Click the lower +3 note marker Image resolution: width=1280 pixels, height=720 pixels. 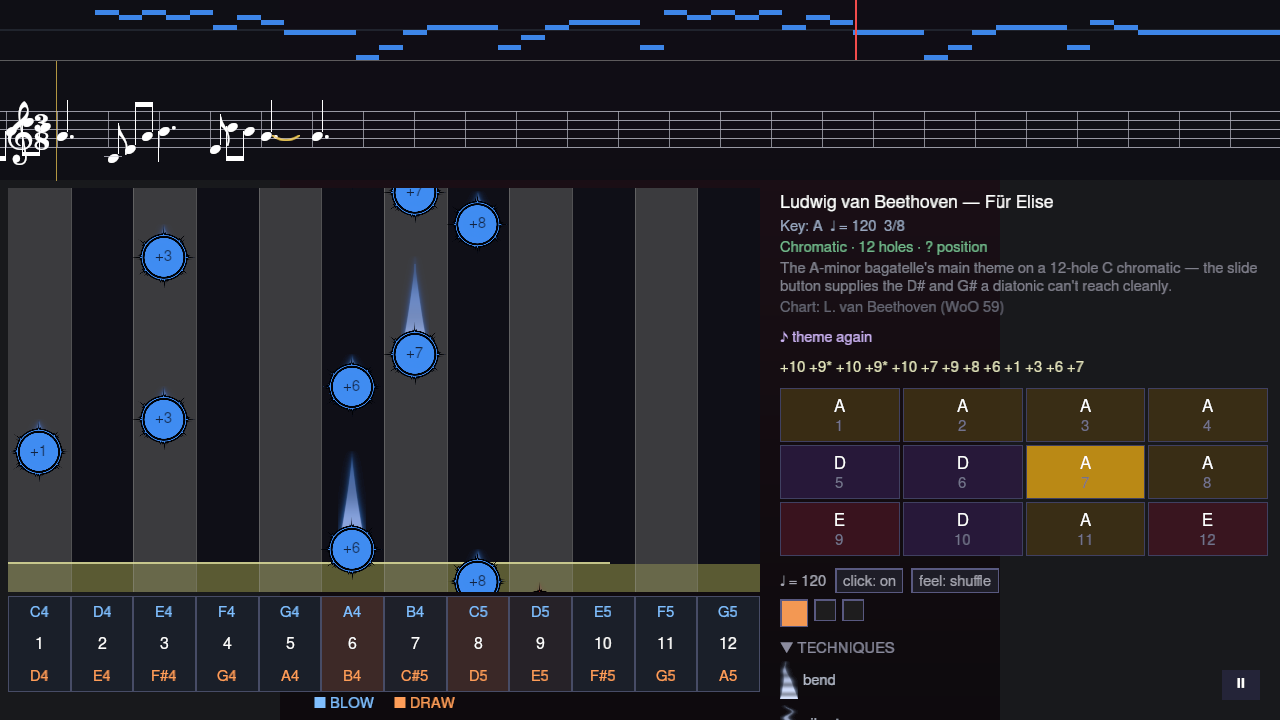coord(164,419)
